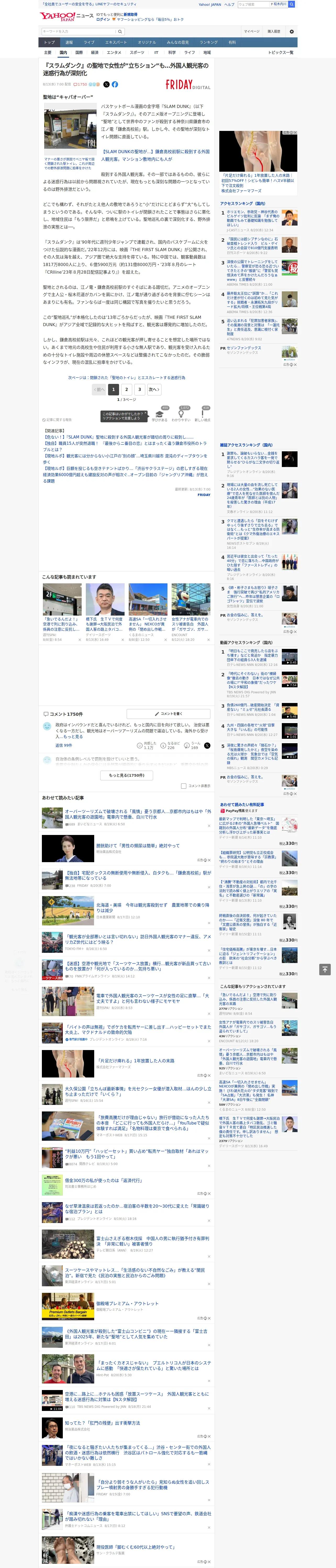
Task: Open settings via the gear icon
Action: pyautogui.click(x=292, y=32)
